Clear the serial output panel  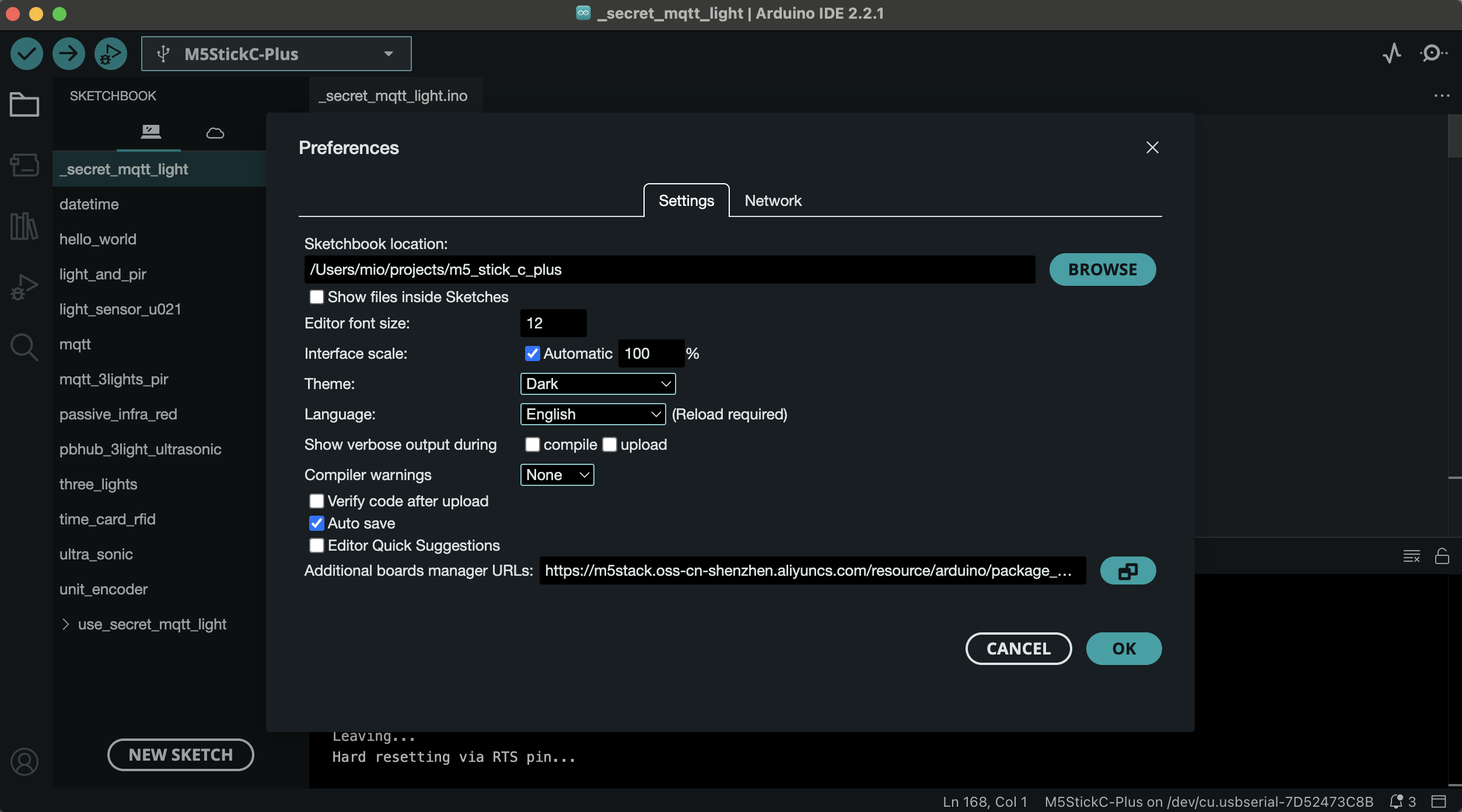pos(1411,556)
